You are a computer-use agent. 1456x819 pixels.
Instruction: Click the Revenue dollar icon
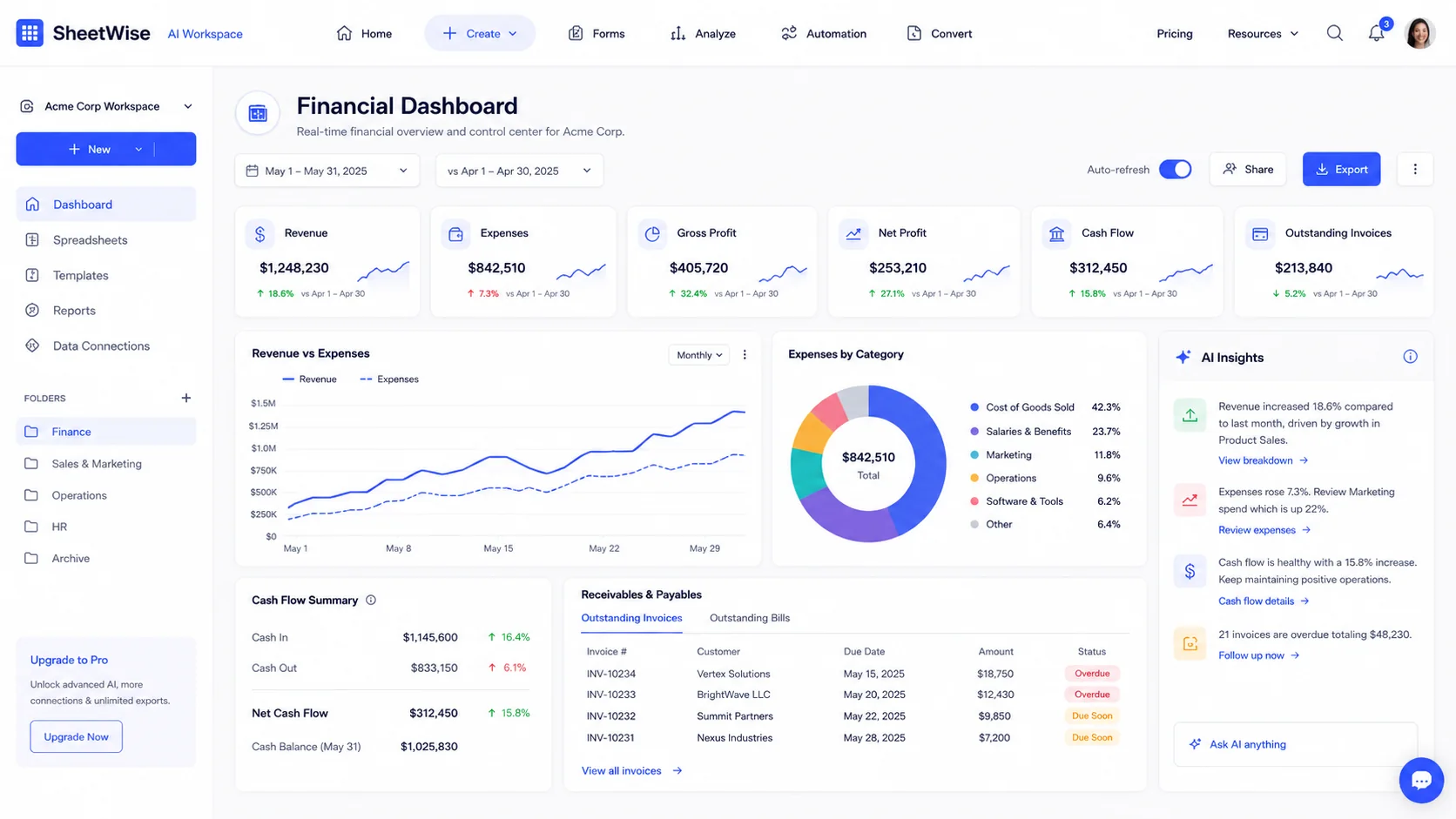coord(260,233)
